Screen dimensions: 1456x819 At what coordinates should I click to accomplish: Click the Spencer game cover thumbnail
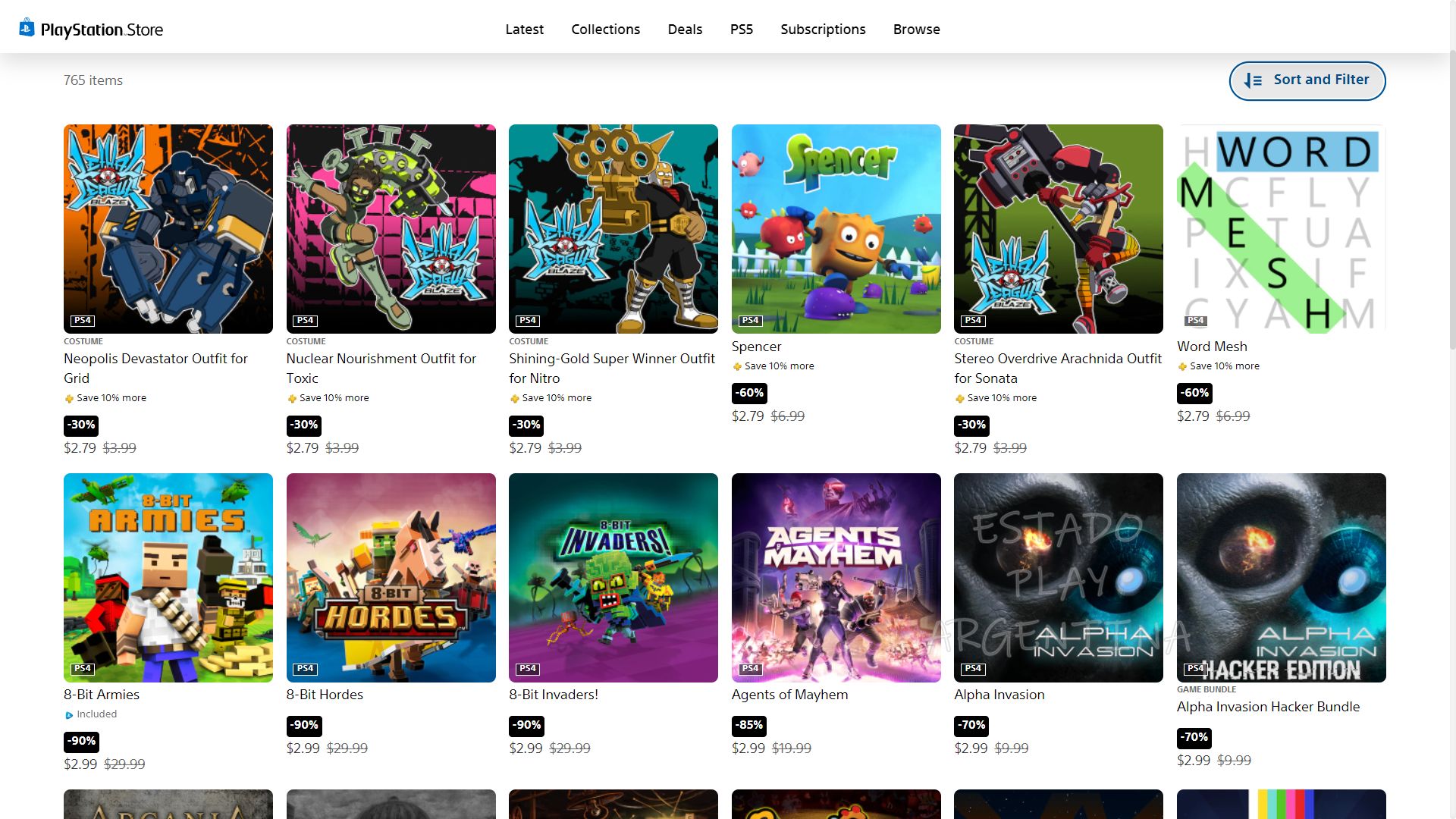[x=836, y=229]
